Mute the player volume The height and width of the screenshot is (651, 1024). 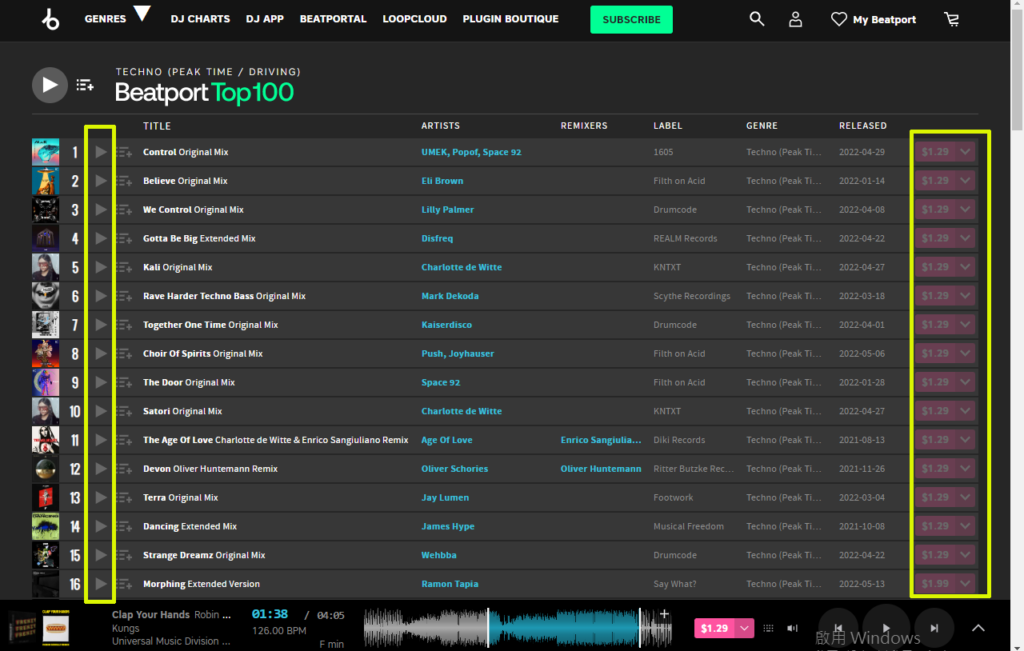[x=792, y=628]
